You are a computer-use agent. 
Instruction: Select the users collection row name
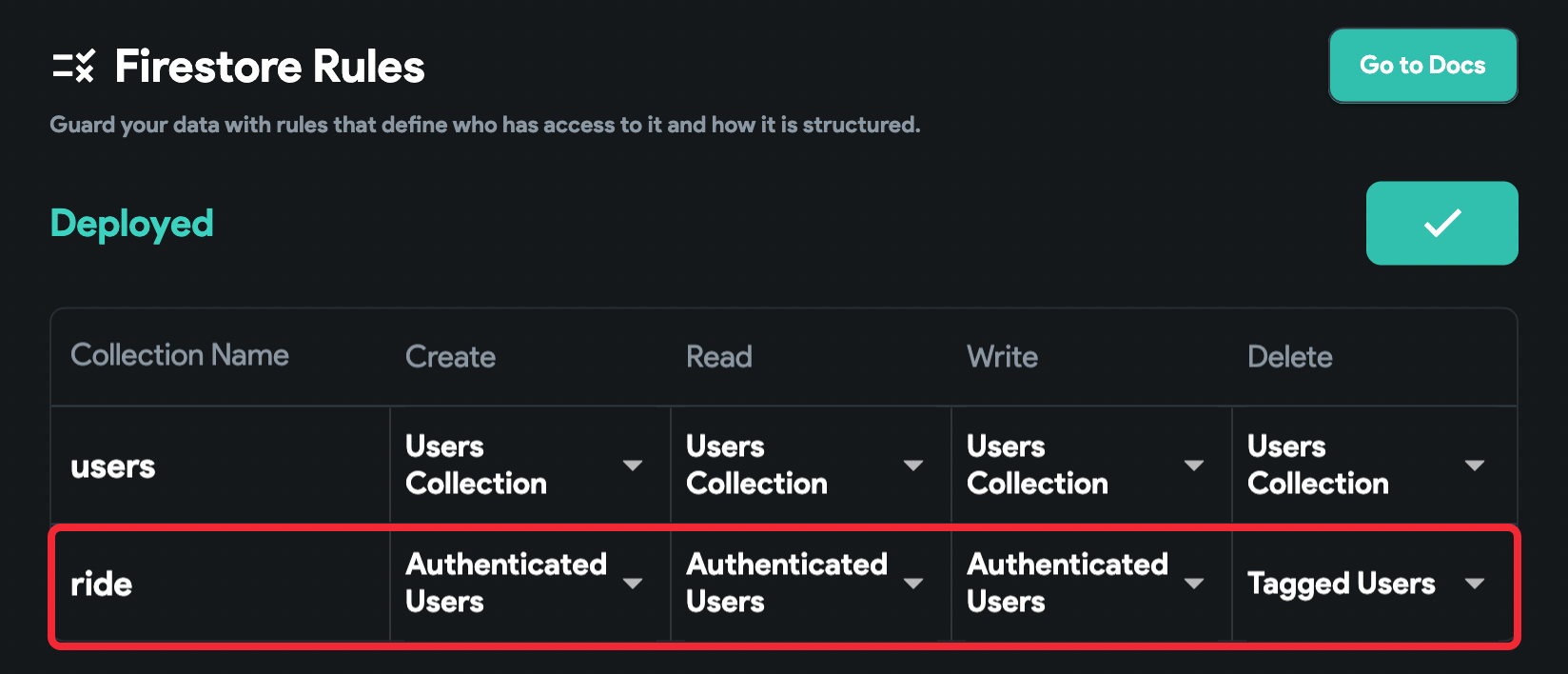[112, 466]
